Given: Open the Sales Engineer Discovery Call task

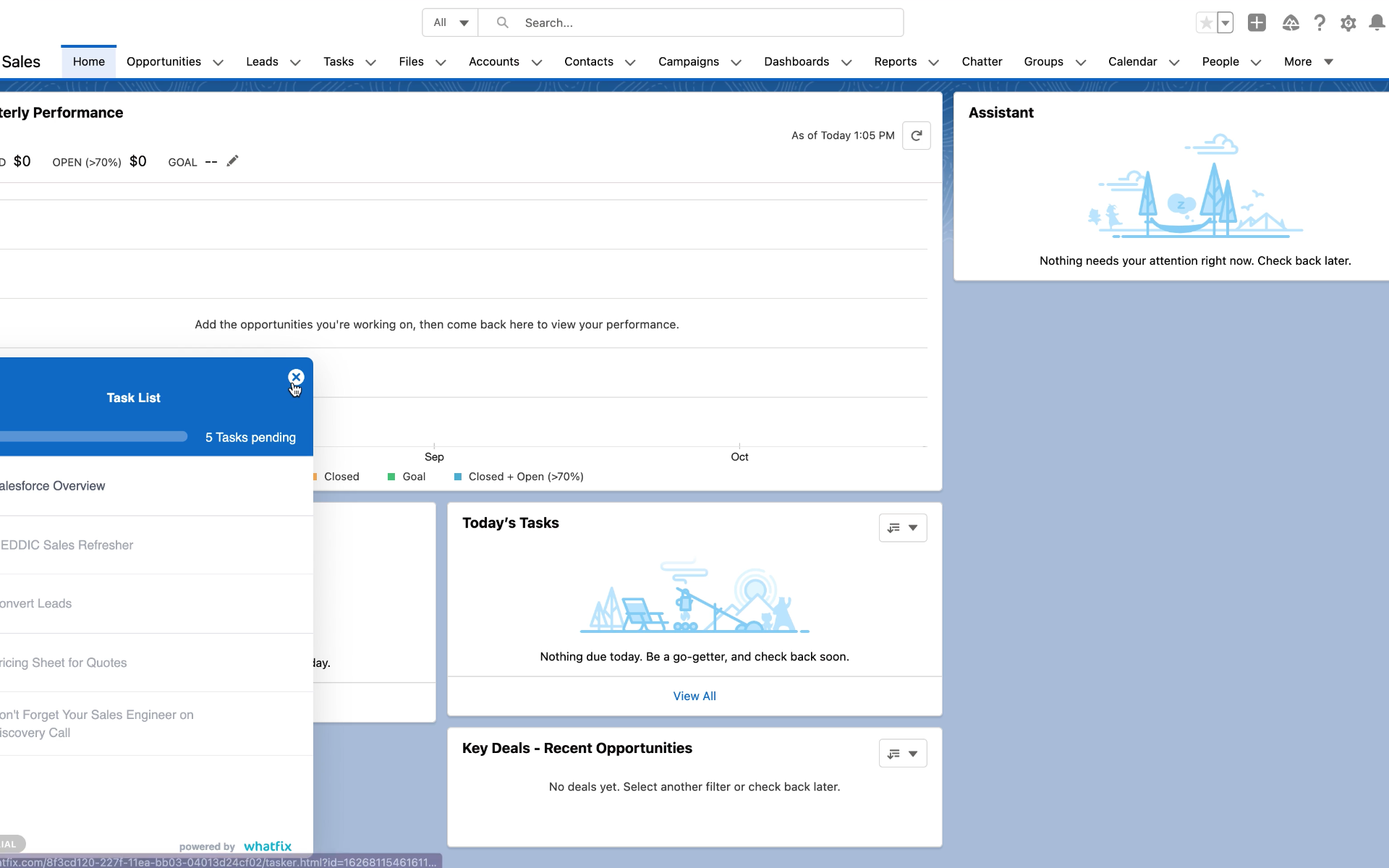Looking at the screenshot, I should point(156,723).
